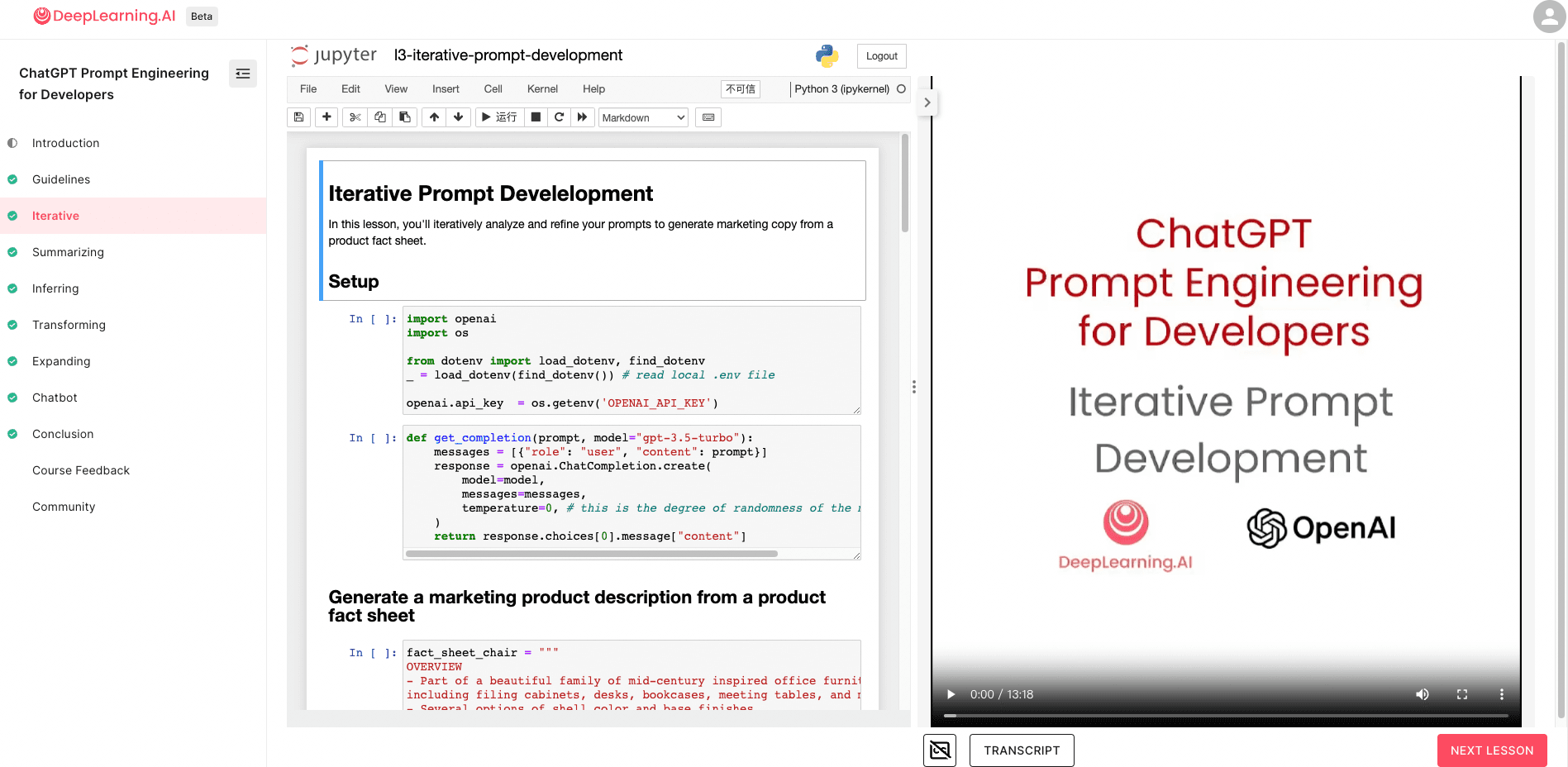Expand panel with the chevron arrow
Screen dimensions: 1568x767
coord(927,102)
